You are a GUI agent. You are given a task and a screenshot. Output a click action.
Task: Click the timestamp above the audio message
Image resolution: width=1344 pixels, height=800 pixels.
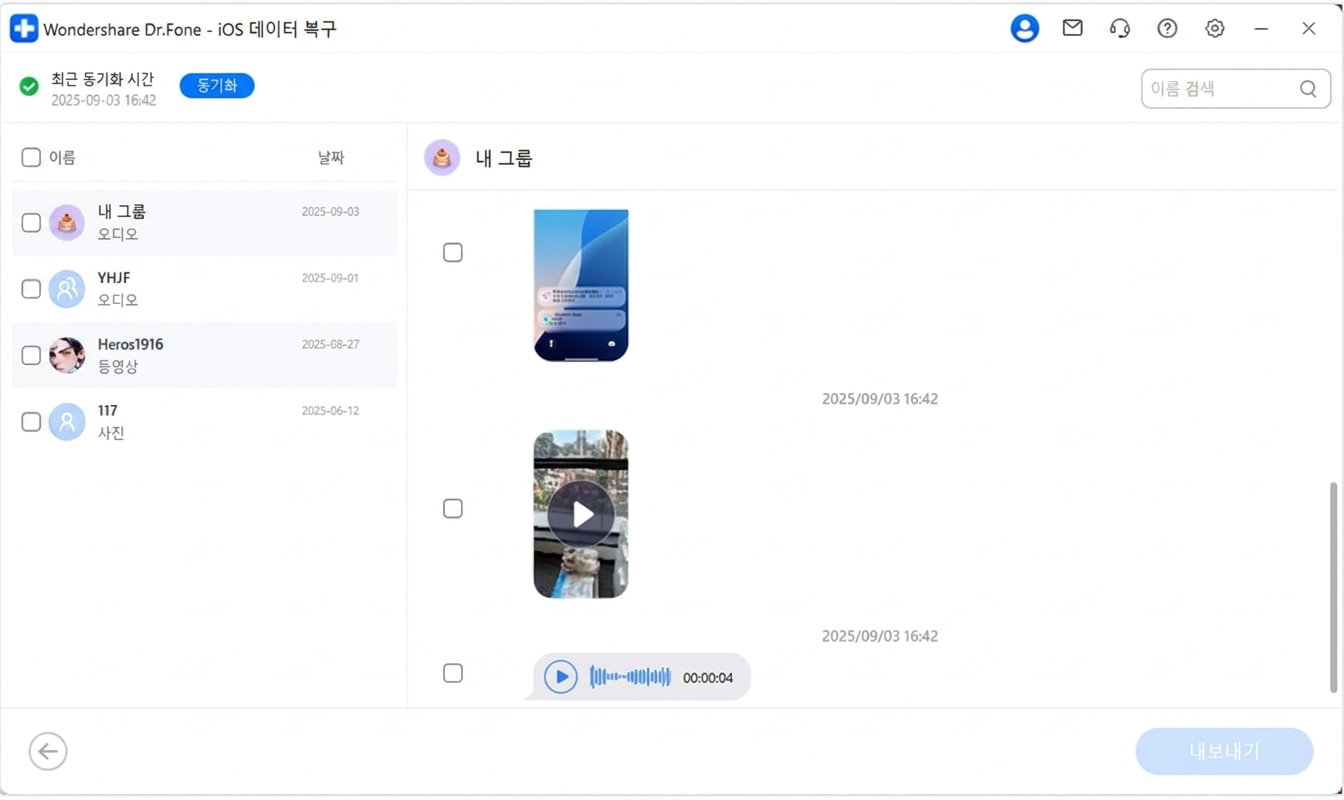tap(880, 636)
